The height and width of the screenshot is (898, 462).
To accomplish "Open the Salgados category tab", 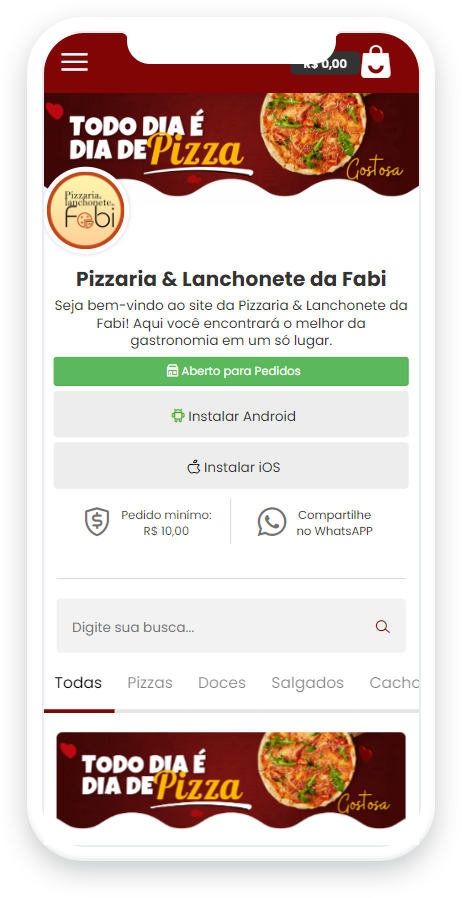I will (307, 683).
